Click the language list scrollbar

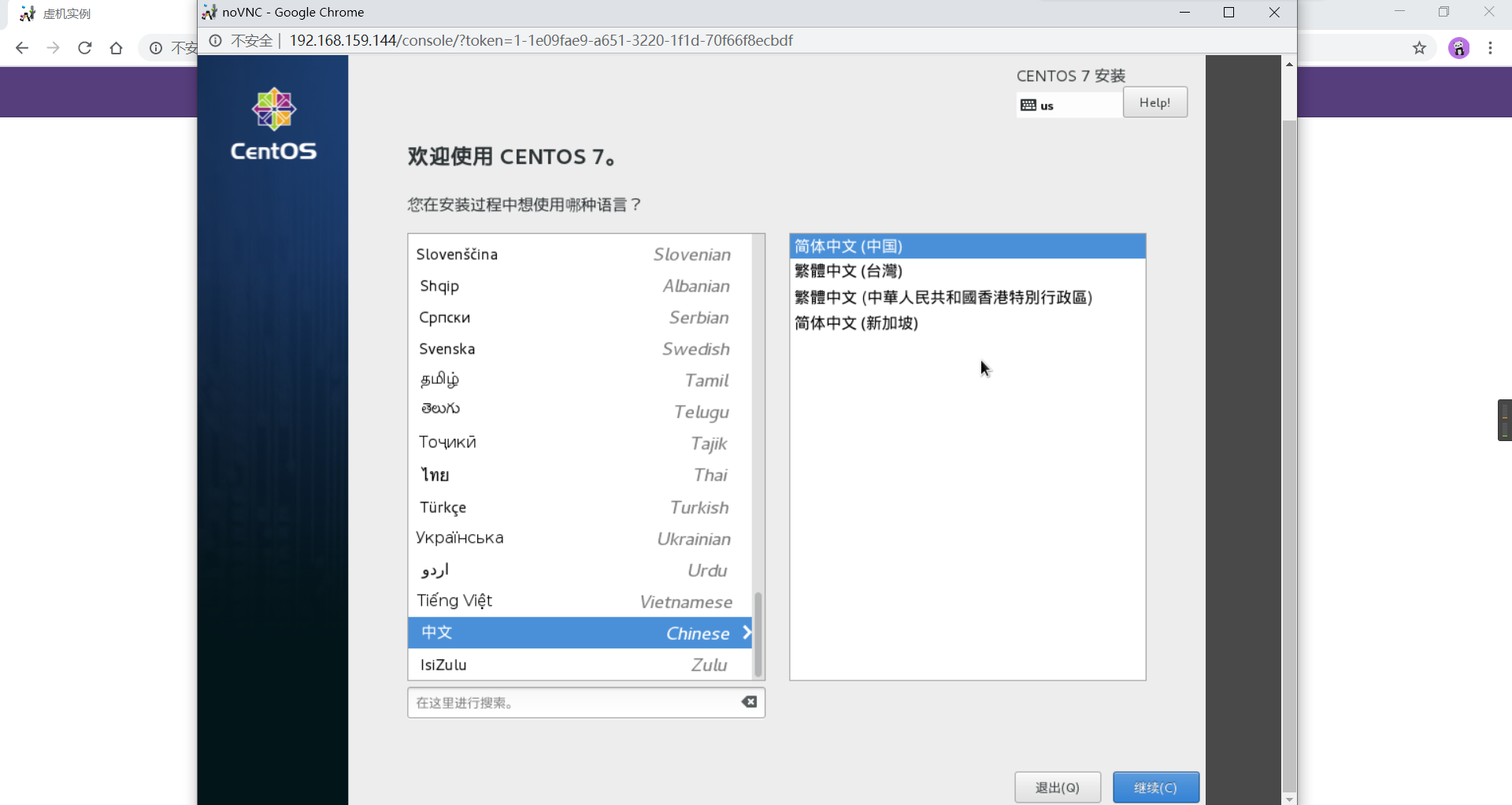(758, 634)
